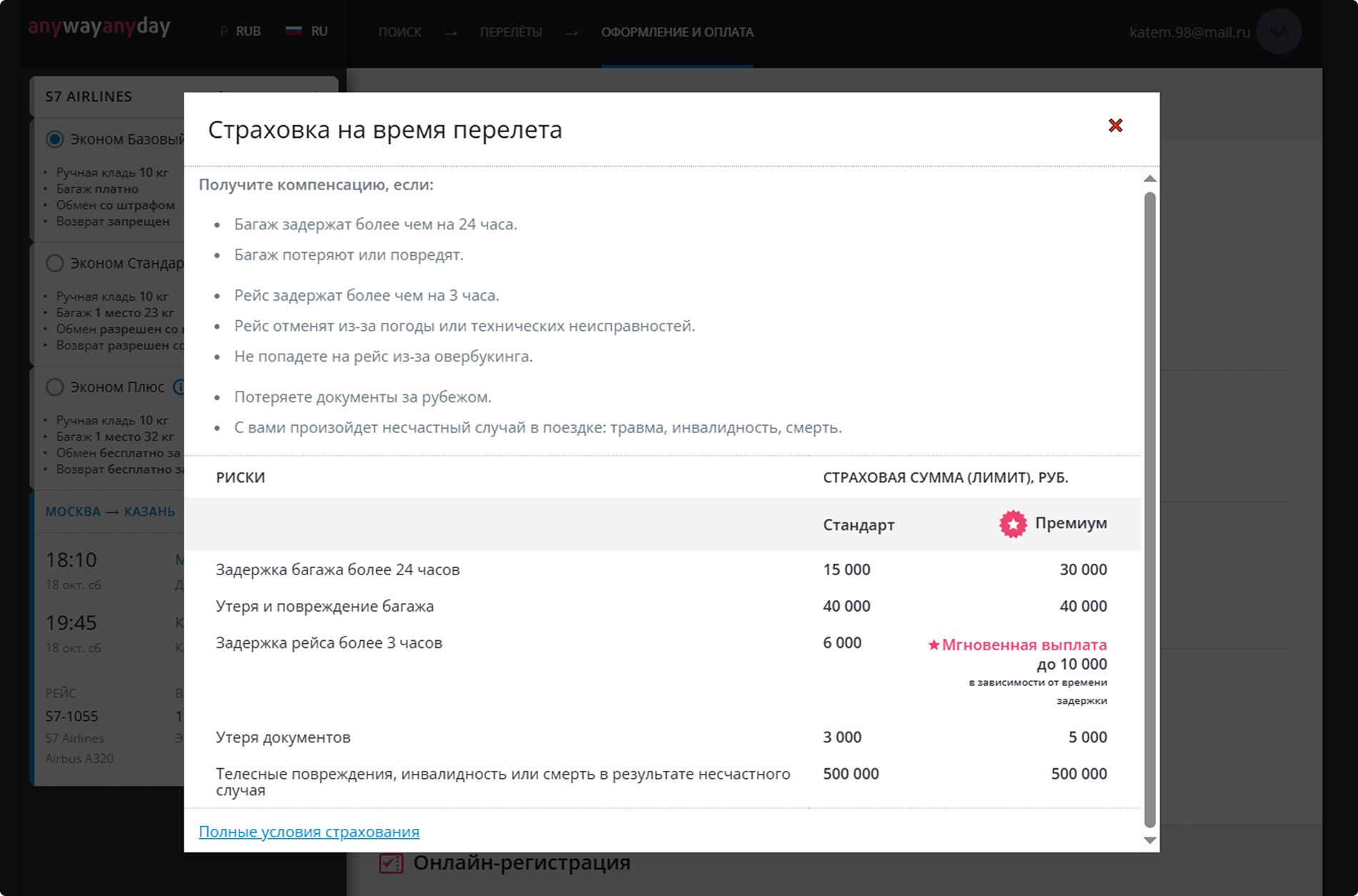
Task: Click the pink Премиум badge icon
Action: point(1013,524)
